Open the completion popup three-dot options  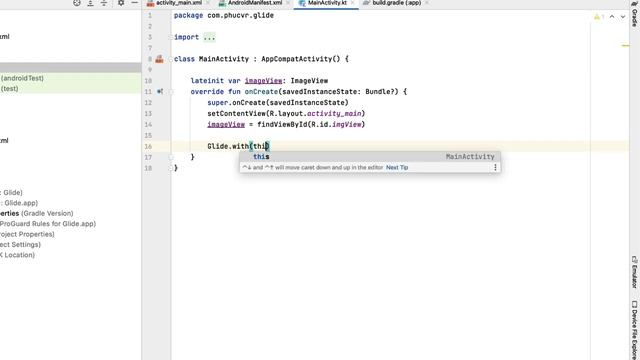[x=495, y=167]
